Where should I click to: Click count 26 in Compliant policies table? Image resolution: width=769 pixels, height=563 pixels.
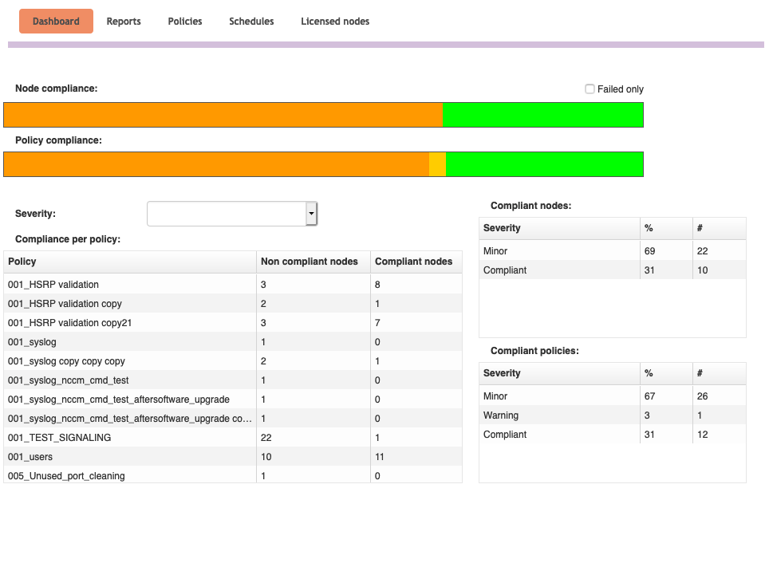pyautogui.click(x=702, y=396)
